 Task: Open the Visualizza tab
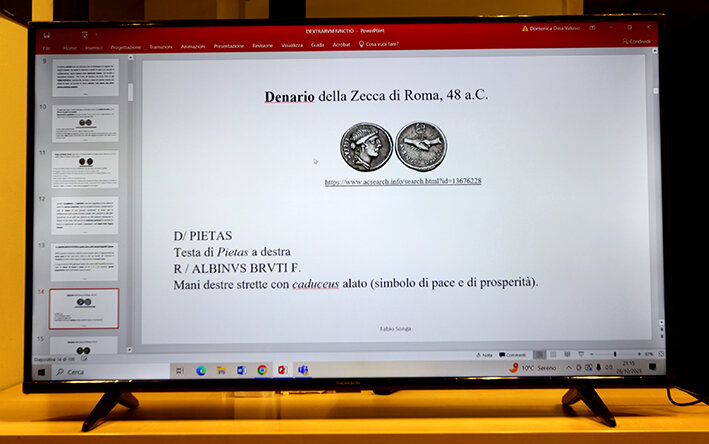292,45
